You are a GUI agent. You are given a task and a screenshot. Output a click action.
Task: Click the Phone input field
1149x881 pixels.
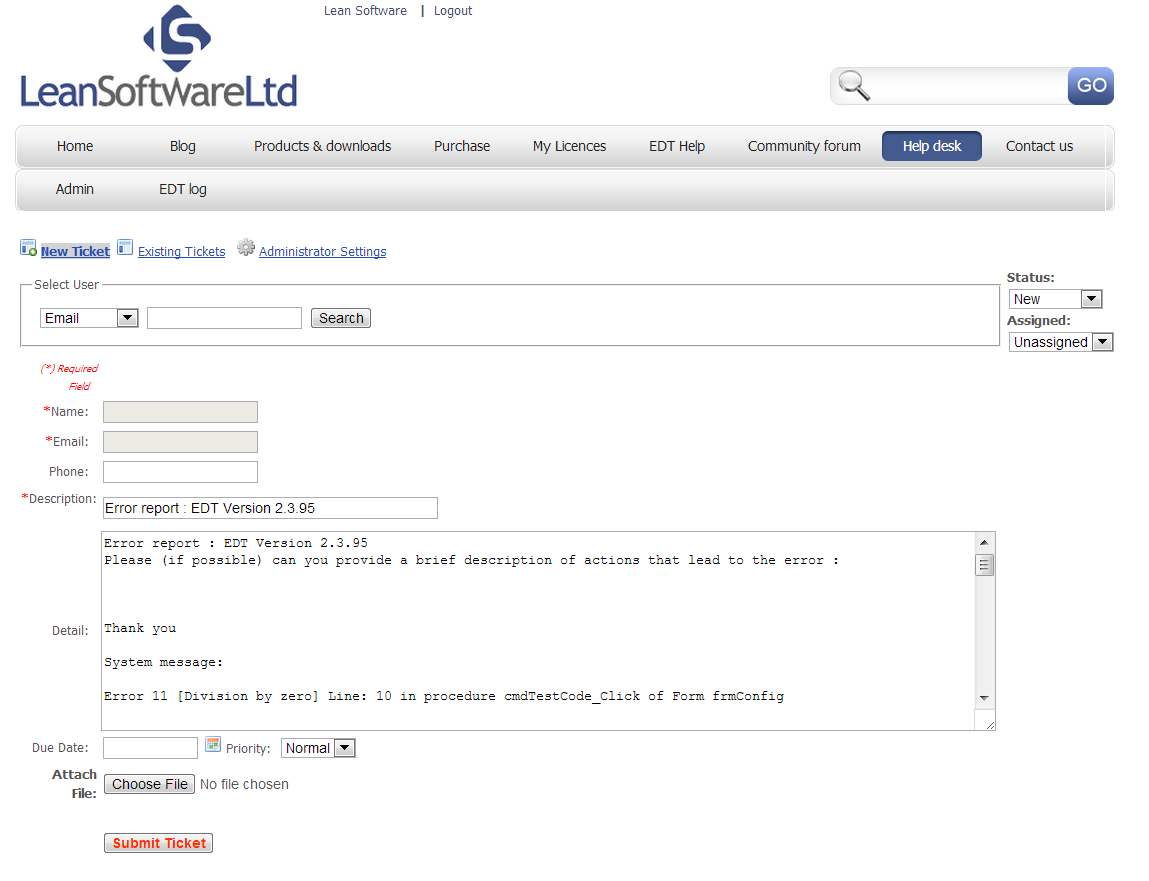pos(180,472)
